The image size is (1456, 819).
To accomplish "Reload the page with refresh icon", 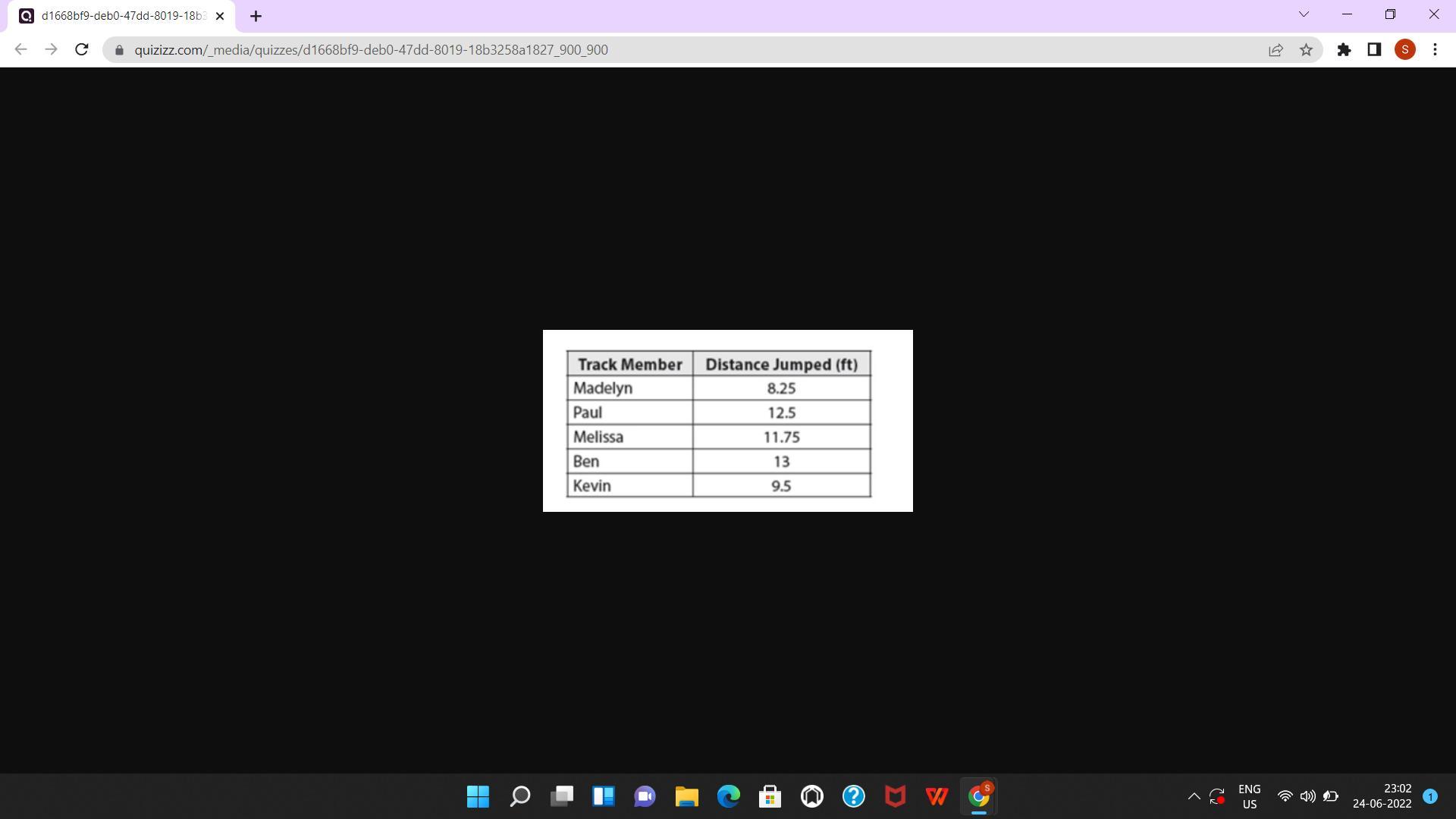I will [82, 50].
